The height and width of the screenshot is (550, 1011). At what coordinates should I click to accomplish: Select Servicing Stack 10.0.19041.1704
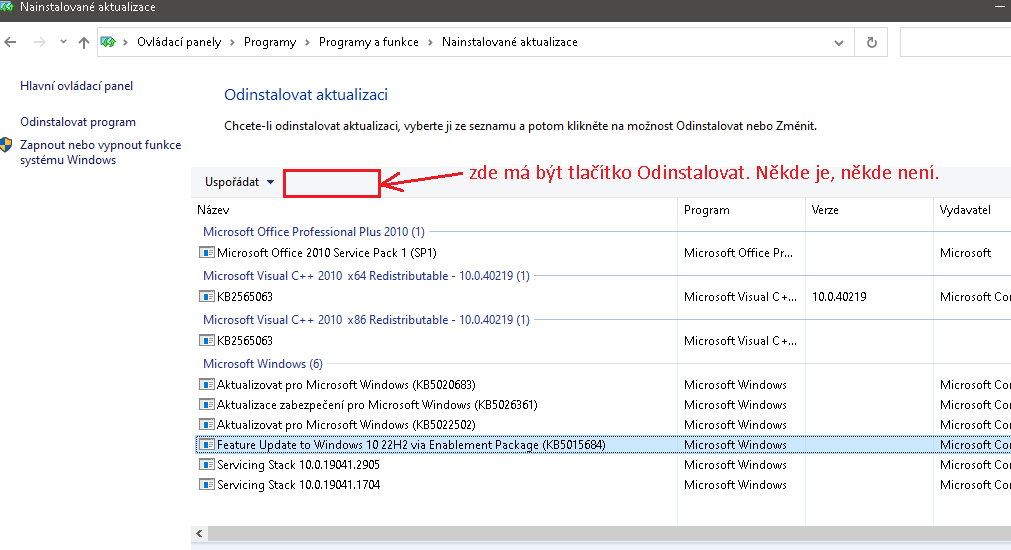(x=603, y=484)
